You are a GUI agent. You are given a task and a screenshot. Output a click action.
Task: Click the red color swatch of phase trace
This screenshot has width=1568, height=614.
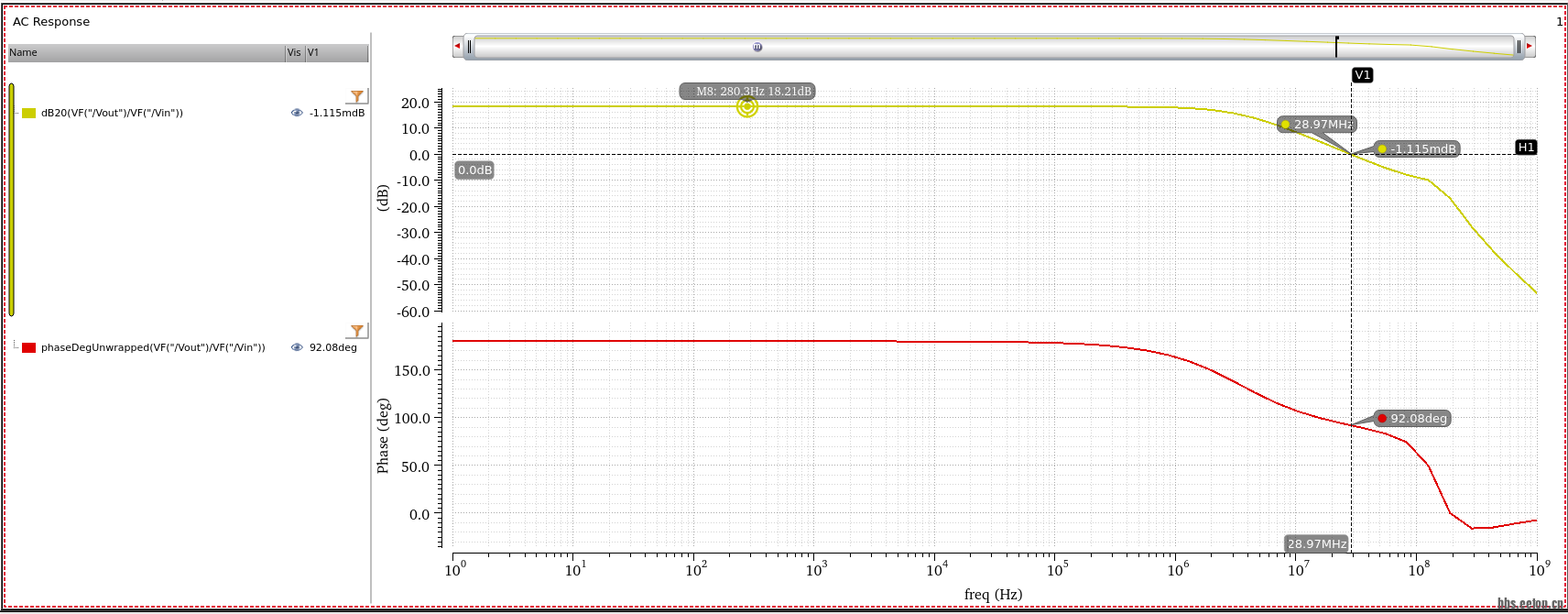pyautogui.click(x=29, y=347)
